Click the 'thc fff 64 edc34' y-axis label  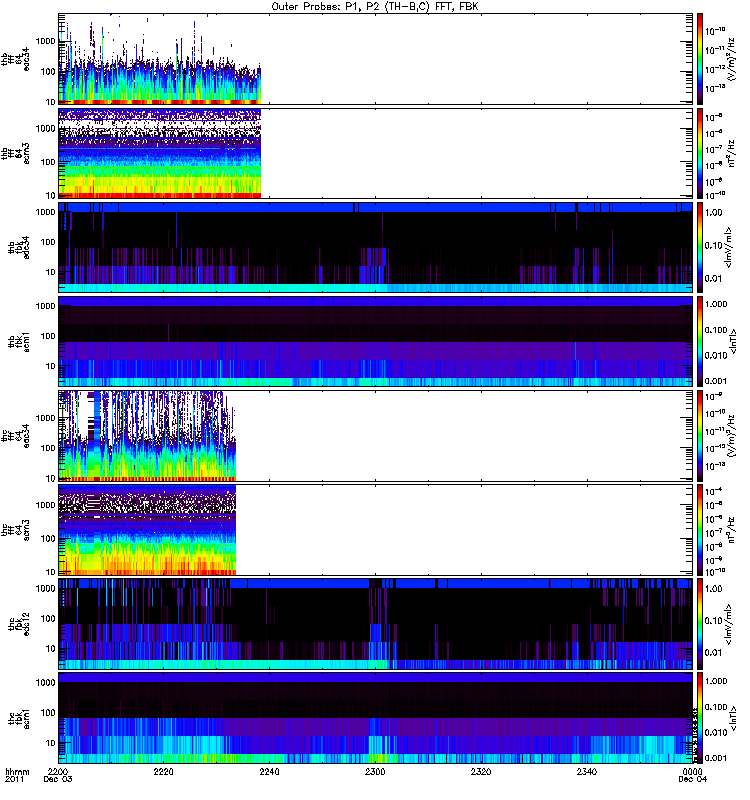point(15,436)
